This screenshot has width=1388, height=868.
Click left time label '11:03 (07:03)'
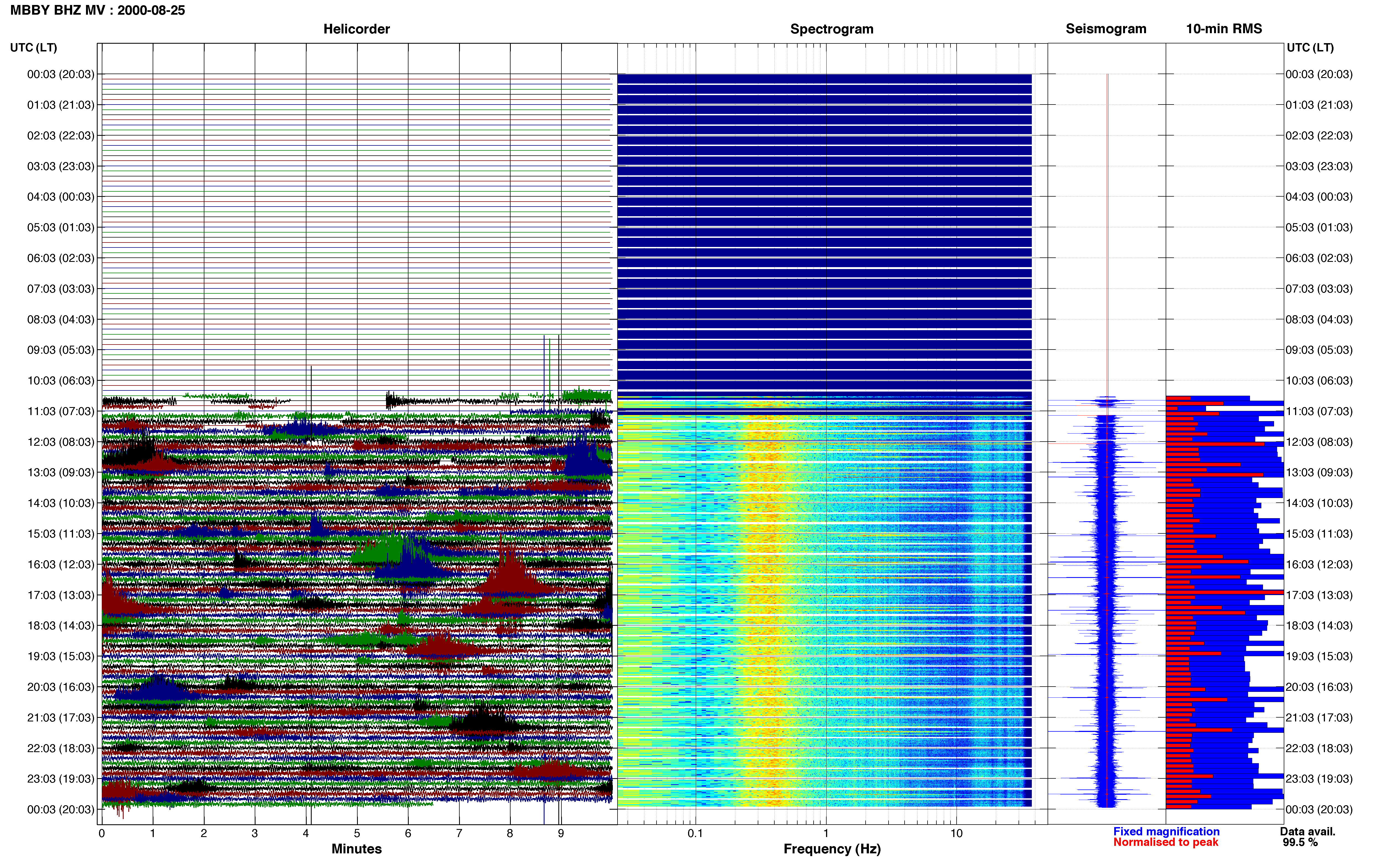click(x=61, y=411)
